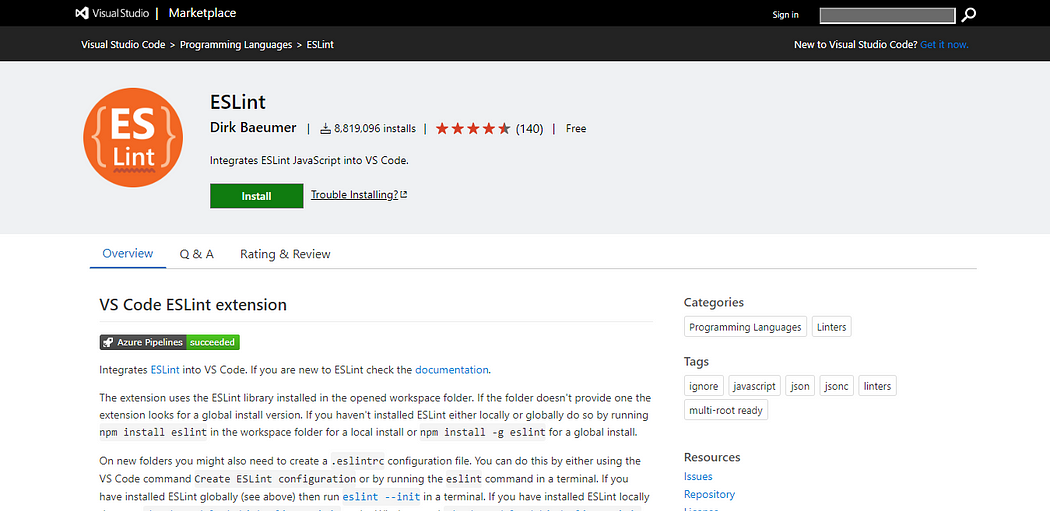The height and width of the screenshot is (511, 1050).
Task: Click the Visual Studio logo icon
Action: [x=82, y=13]
